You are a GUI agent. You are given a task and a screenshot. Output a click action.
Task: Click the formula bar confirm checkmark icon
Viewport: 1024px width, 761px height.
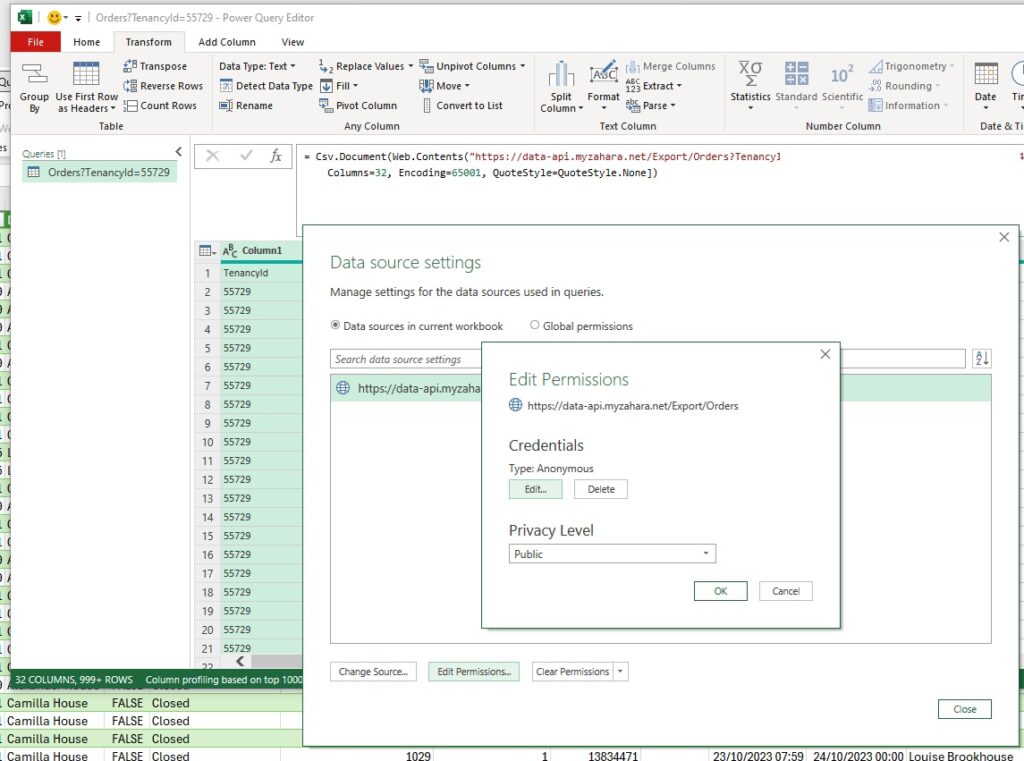tap(246, 155)
